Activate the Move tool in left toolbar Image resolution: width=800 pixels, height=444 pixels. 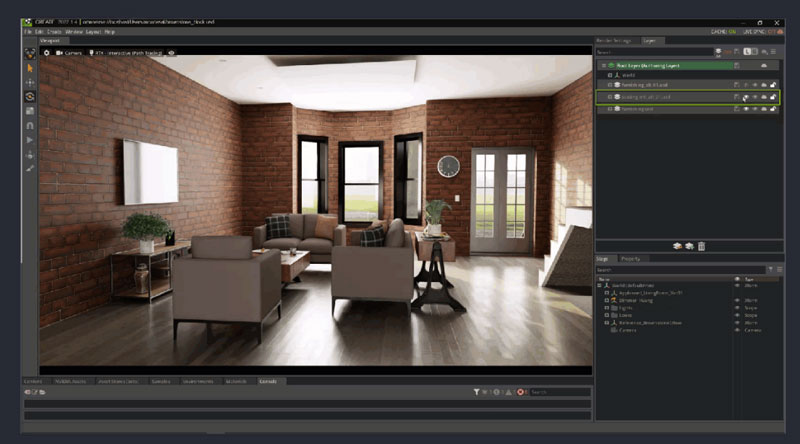(x=30, y=82)
